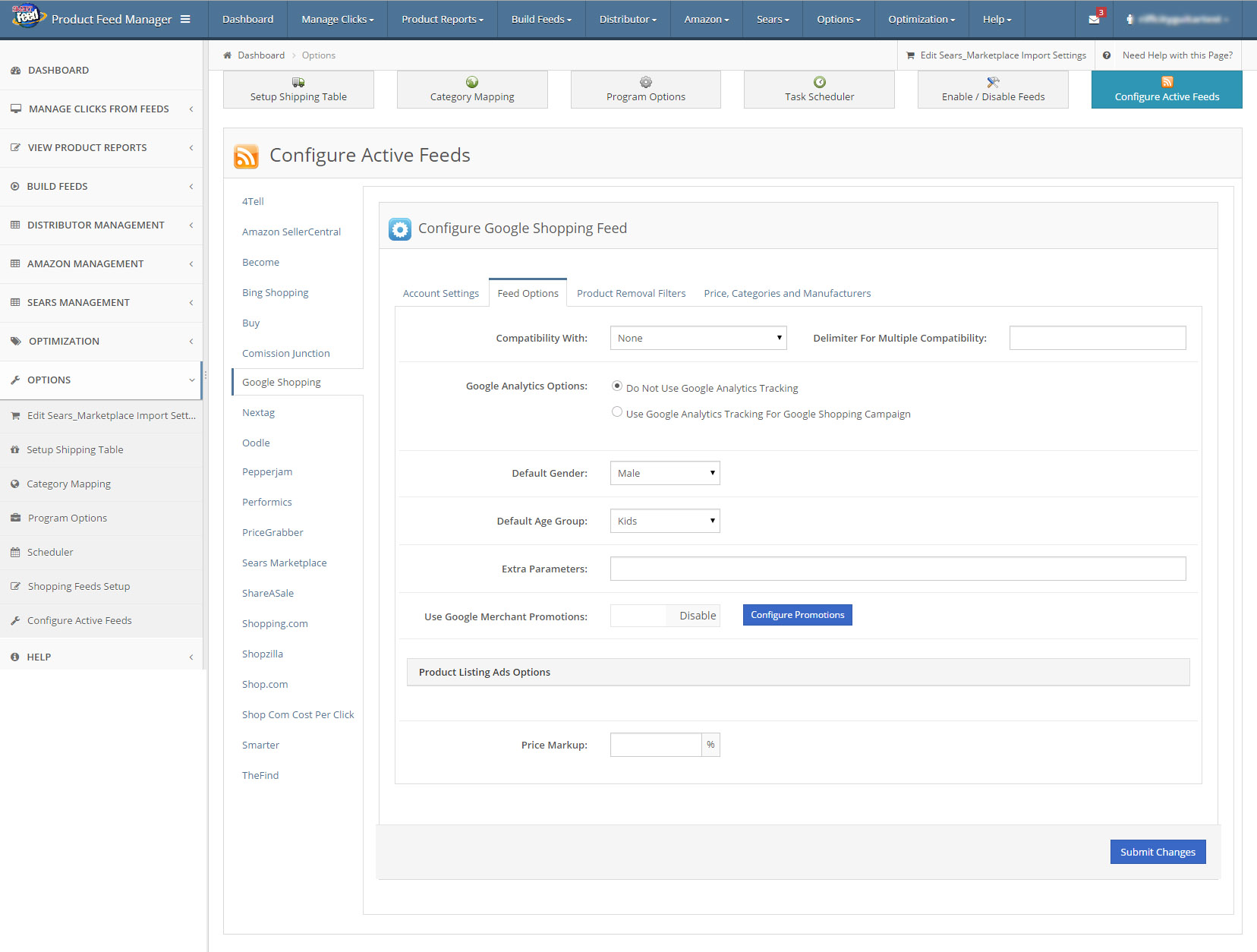Toggle the Use Google Merchant Promotions switch
This screenshot has height=952, width=1257.
665,616
